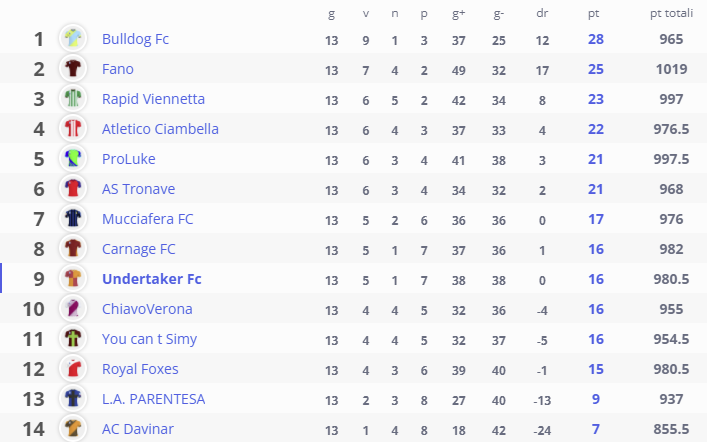Click ChiavoVerona purple and white jersey icon
The image size is (707, 442).
pyautogui.click(x=73, y=308)
